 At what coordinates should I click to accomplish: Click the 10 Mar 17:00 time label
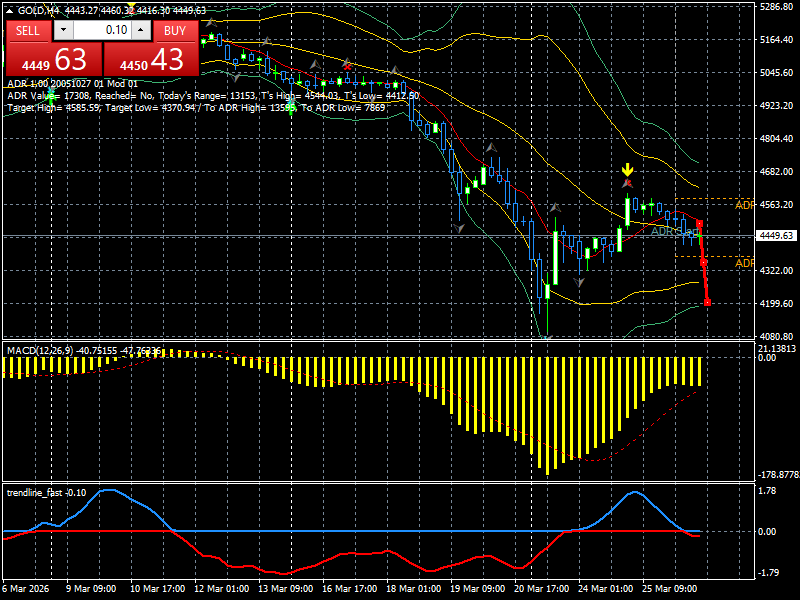158,589
